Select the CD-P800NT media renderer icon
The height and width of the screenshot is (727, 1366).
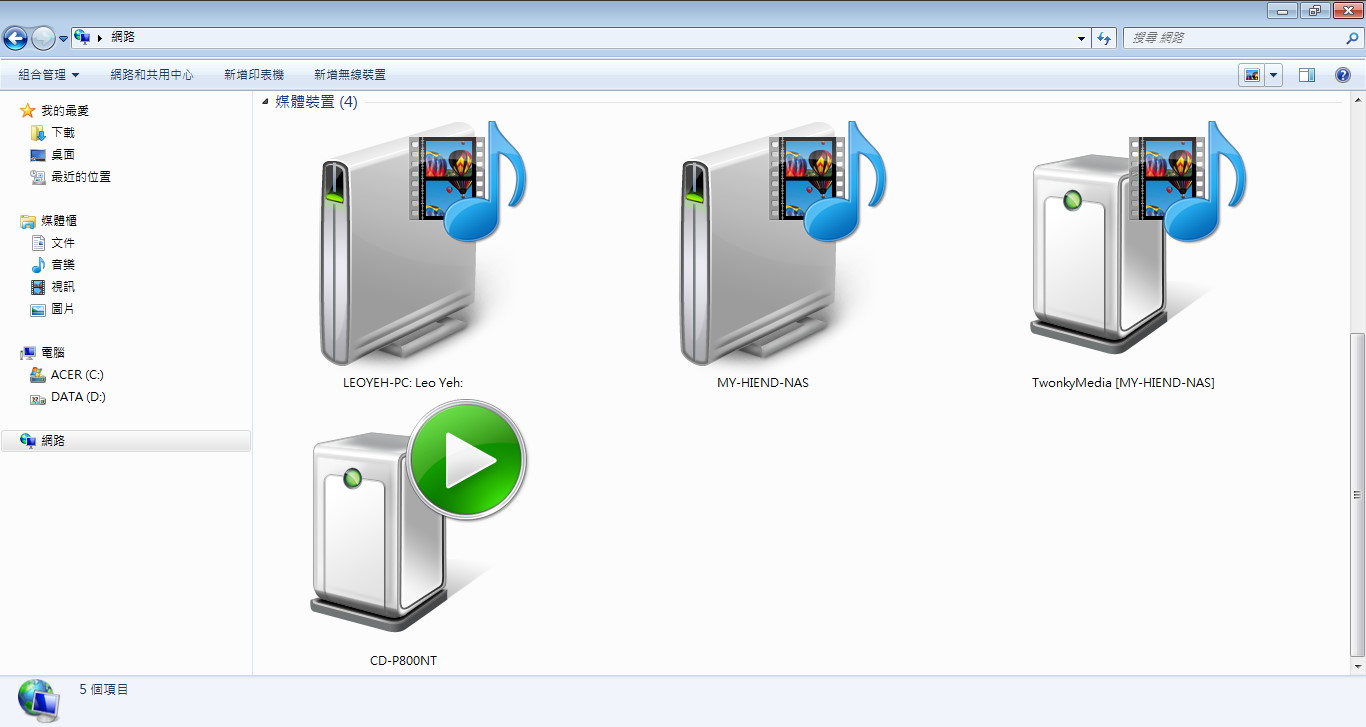417,515
